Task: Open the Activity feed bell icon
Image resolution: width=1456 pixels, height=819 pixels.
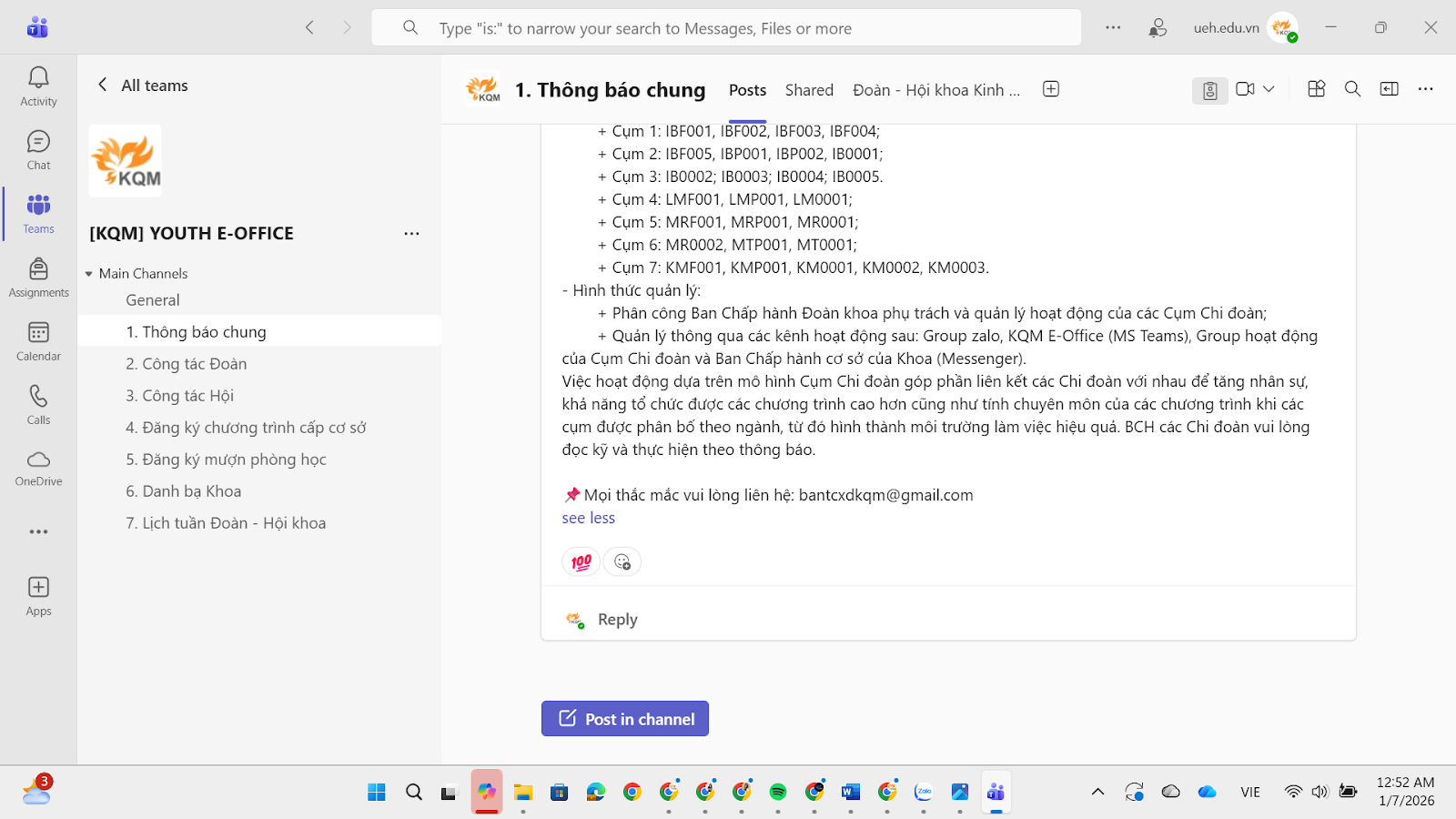Action: (x=38, y=78)
